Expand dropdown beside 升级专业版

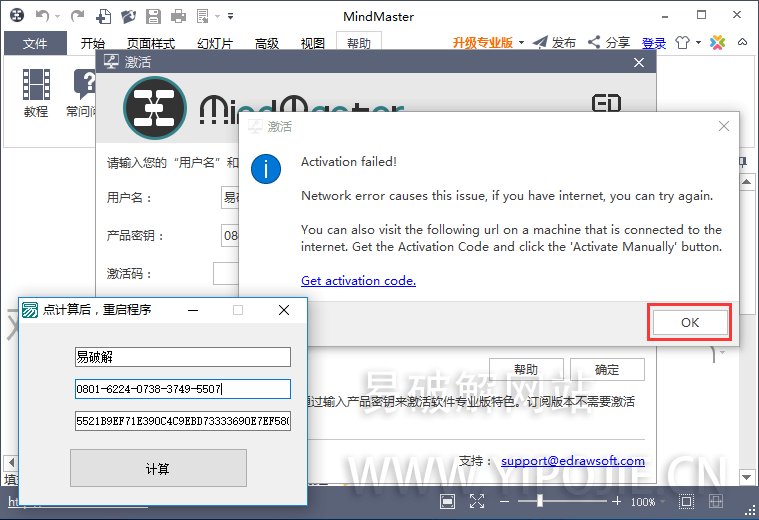[521, 43]
